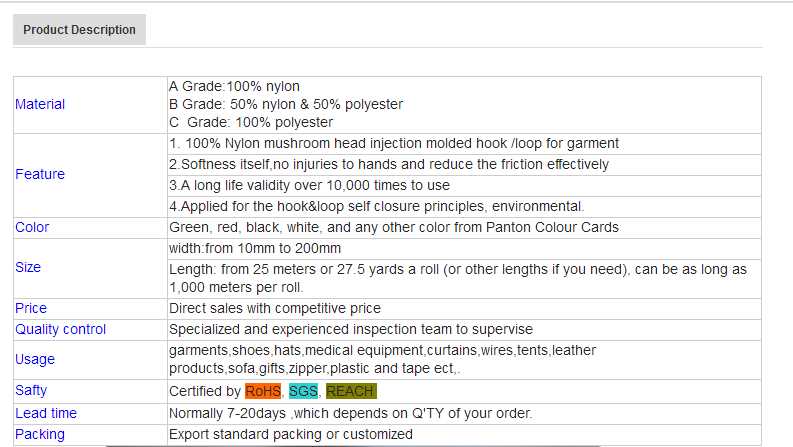
Task: Open the Product Description tab
Action: click(79, 30)
